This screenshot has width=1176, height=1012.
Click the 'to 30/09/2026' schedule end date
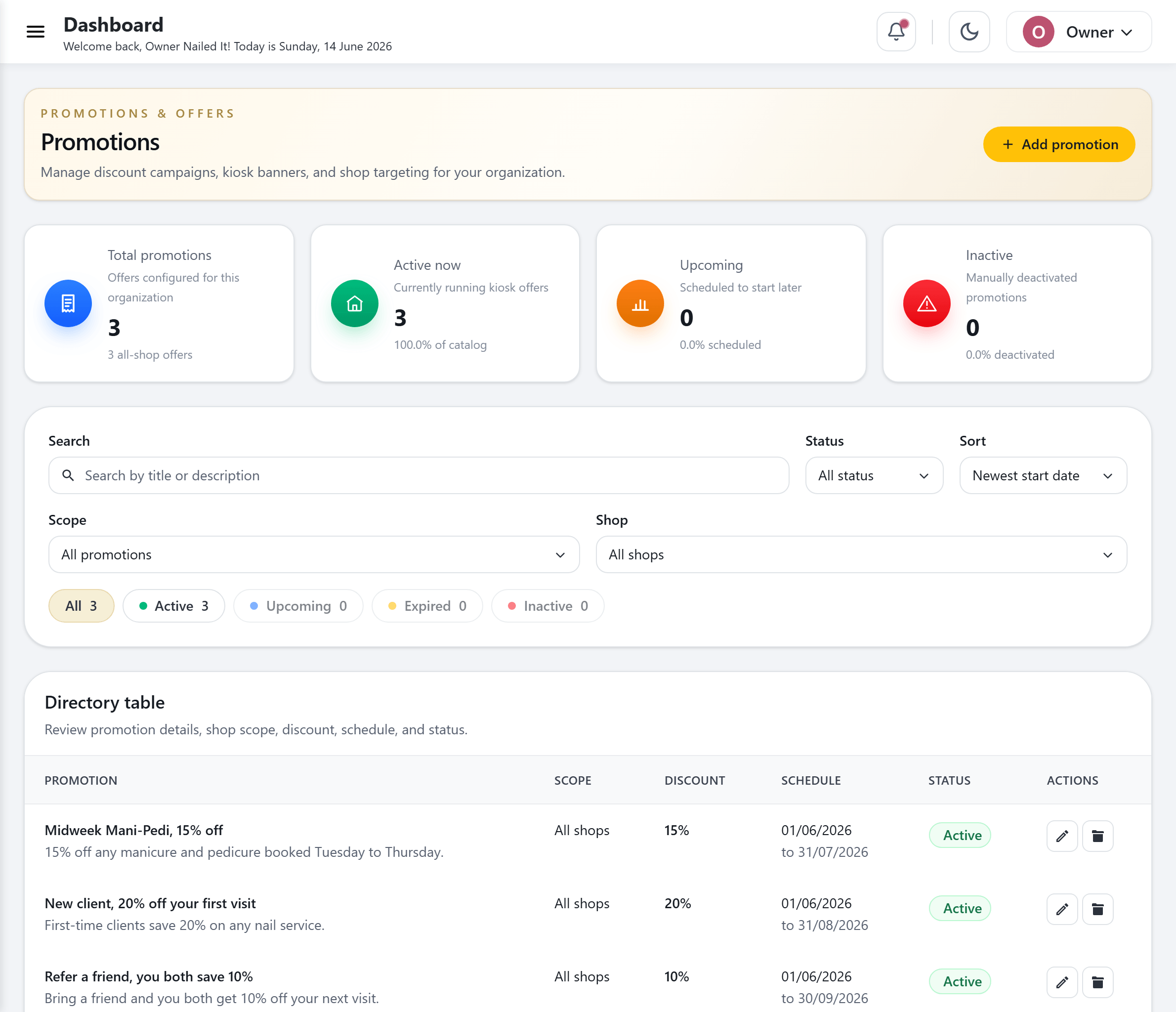click(x=825, y=998)
